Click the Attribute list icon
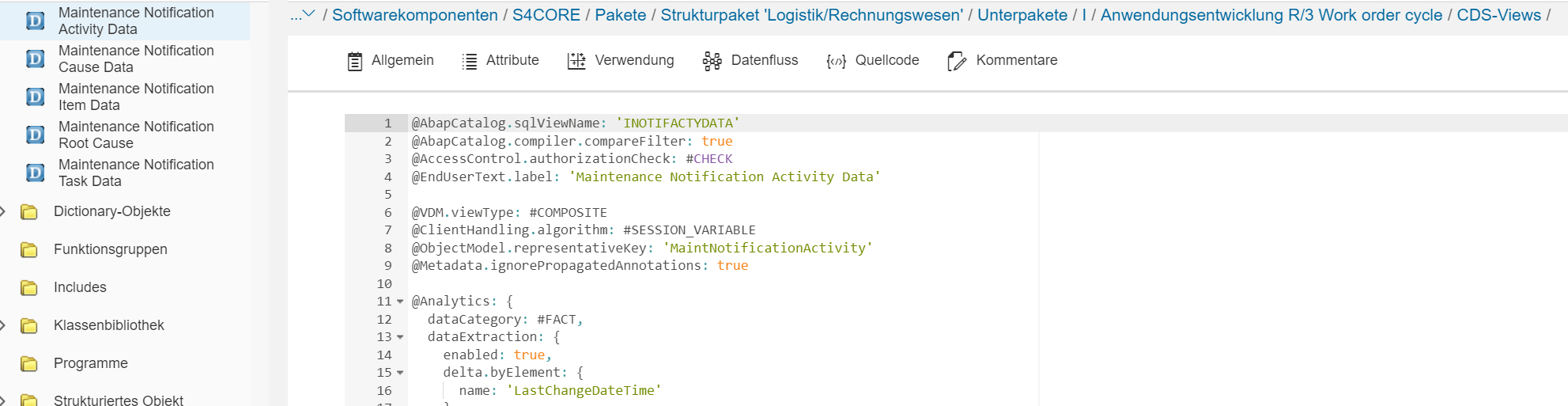The height and width of the screenshot is (406, 1568). (x=470, y=61)
